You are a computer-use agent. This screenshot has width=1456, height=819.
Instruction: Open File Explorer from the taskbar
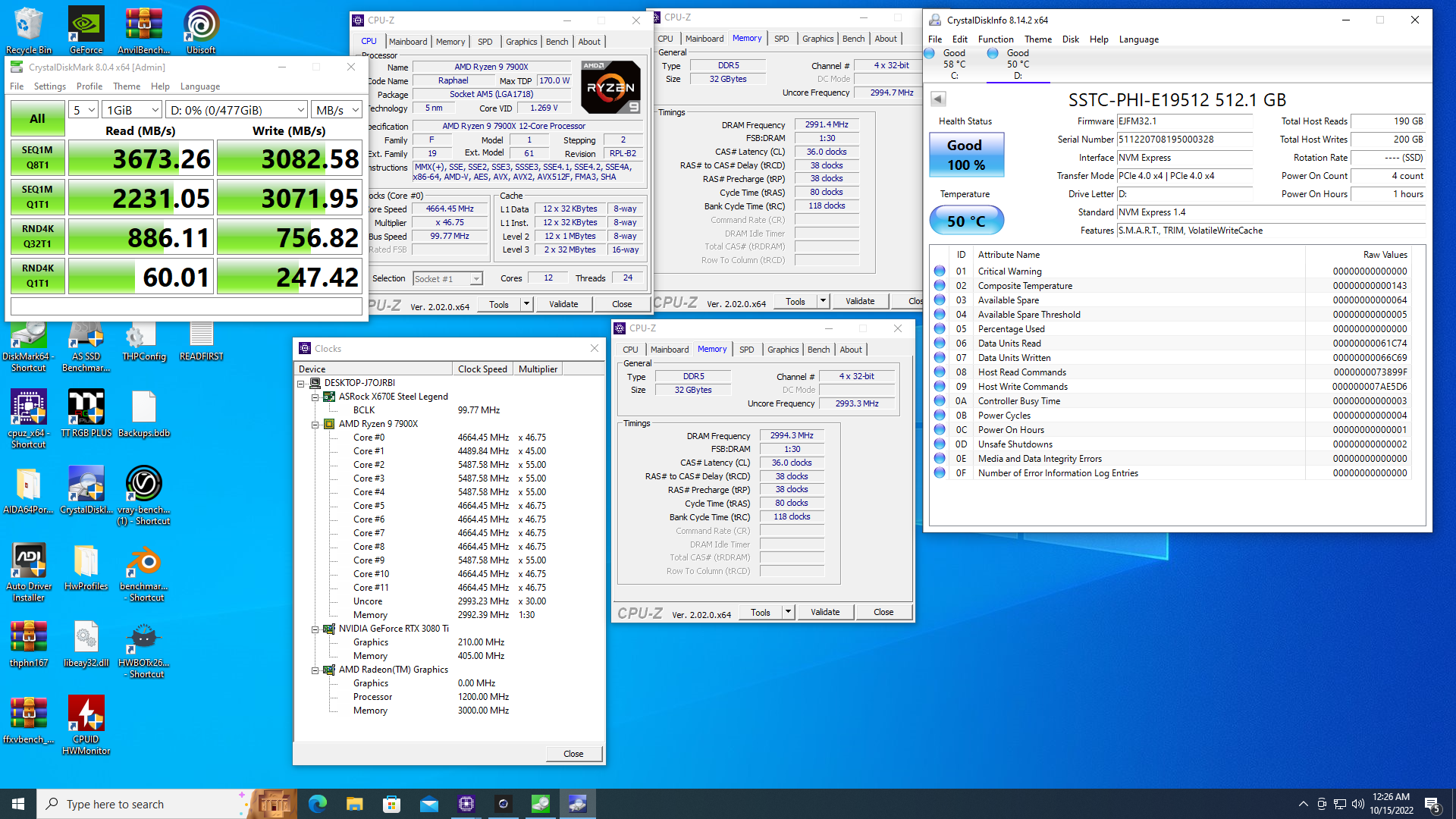354,804
